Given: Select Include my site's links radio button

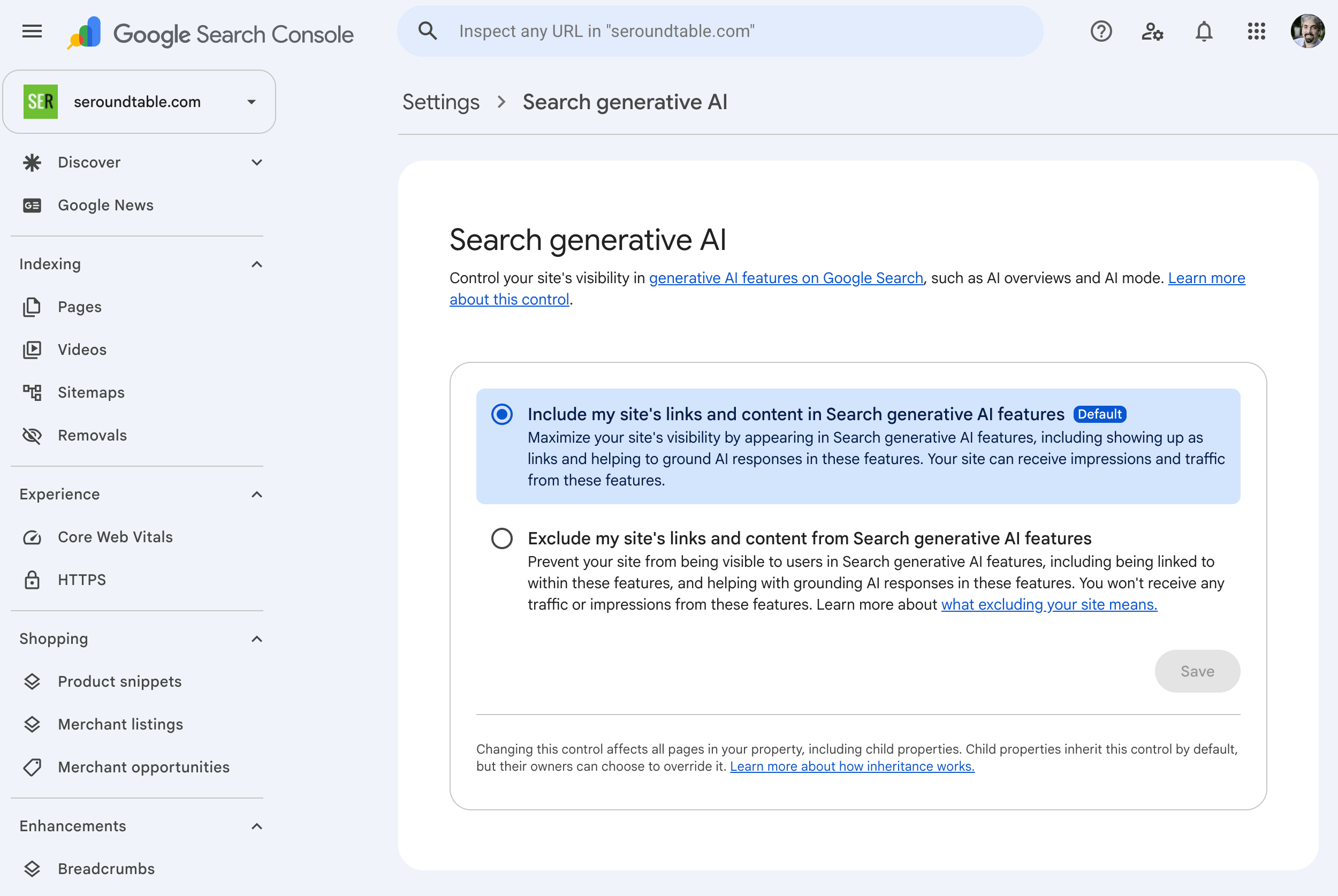Looking at the screenshot, I should point(501,414).
